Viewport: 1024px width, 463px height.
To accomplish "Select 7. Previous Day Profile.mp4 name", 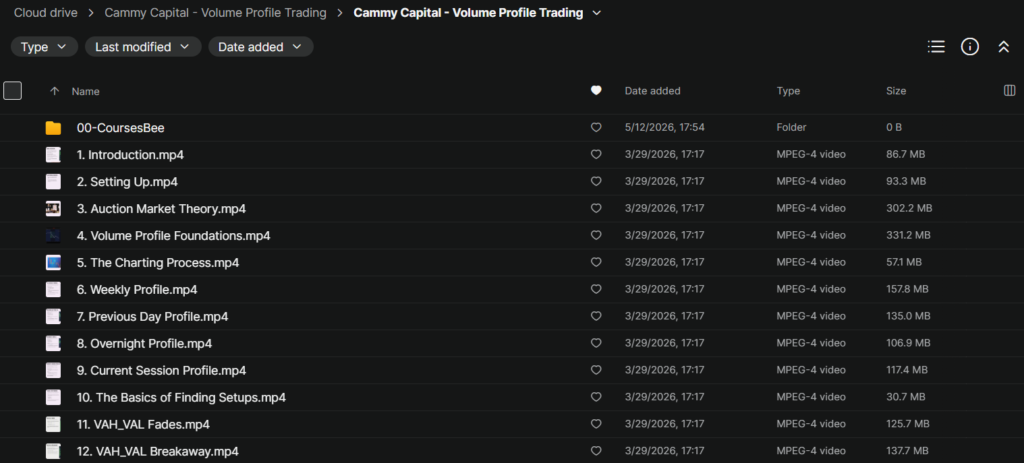I will pyautogui.click(x=152, y=317).
